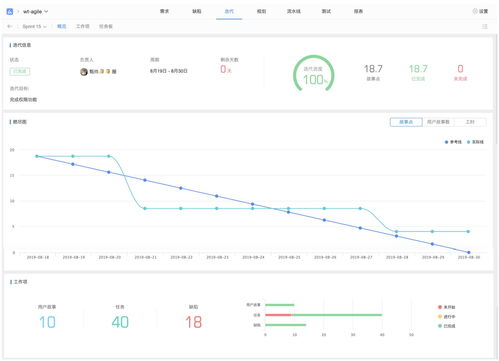The height and width of the screenshot is (361, 499).
Task: Click the back arrow beside Sprint 15
Action: click(10, 26)
